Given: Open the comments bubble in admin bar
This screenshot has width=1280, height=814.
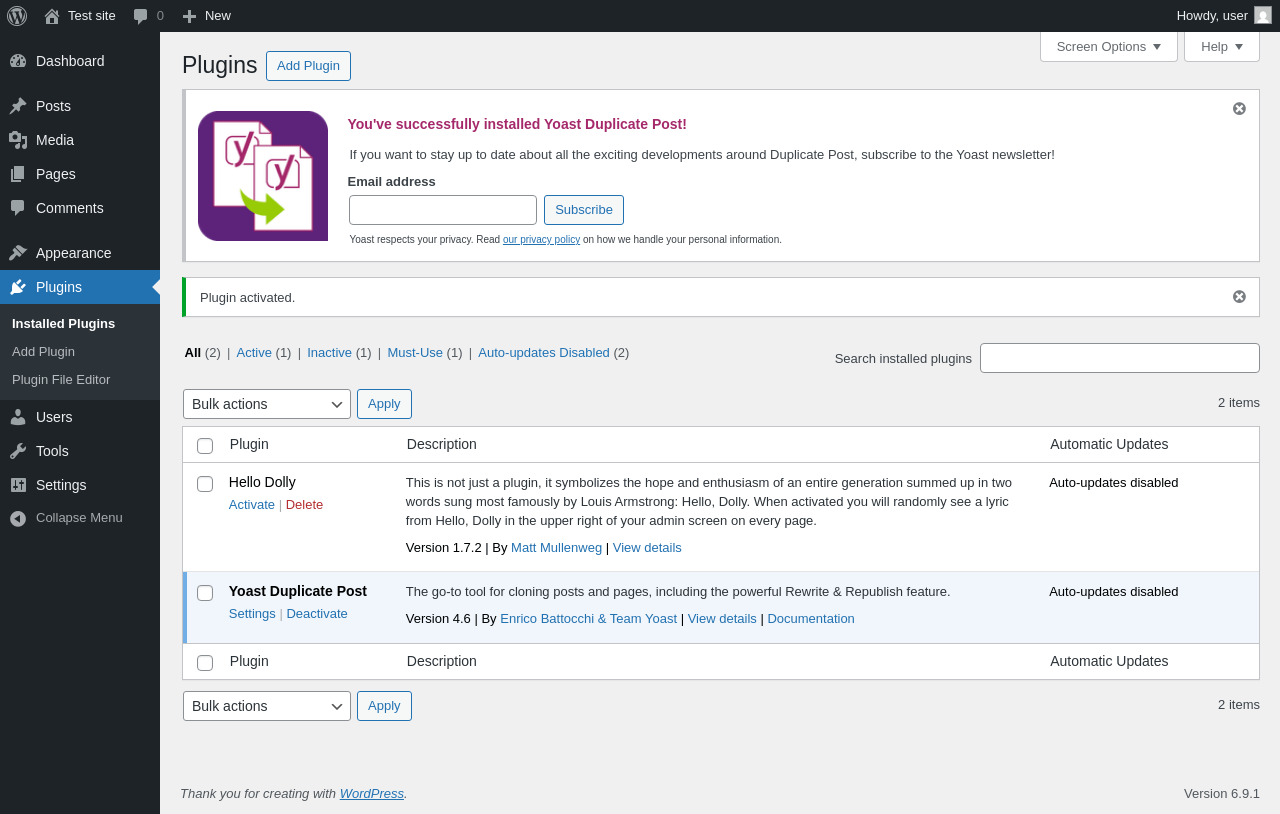Looking at the screenshot, I should (x=141, y=16).
